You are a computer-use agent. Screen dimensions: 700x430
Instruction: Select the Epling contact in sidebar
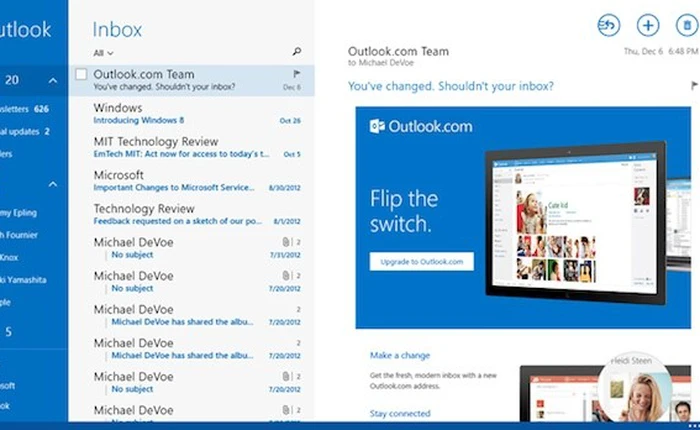18,213
